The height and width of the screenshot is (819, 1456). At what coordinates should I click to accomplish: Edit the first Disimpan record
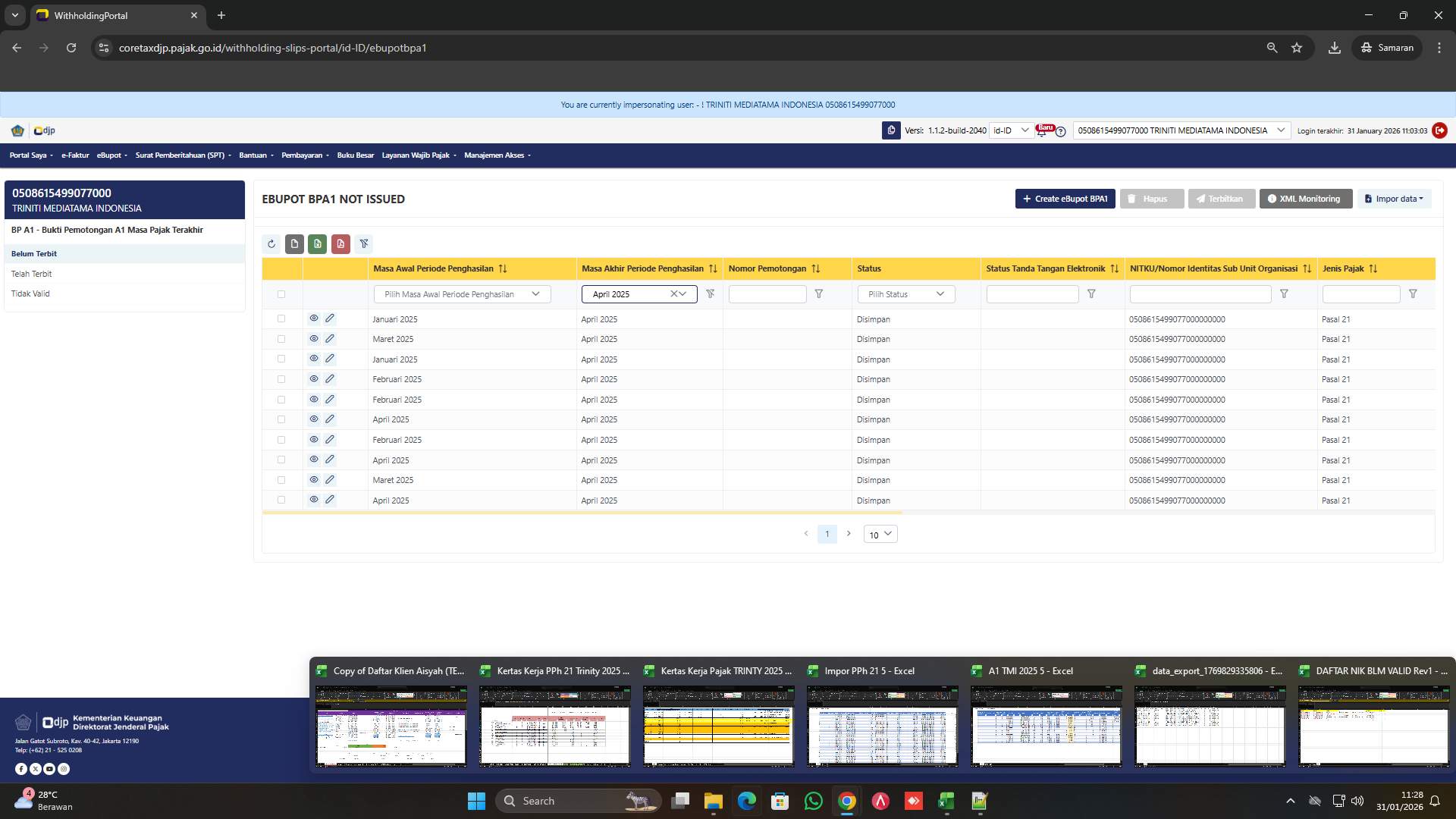(x=330, y=318)
